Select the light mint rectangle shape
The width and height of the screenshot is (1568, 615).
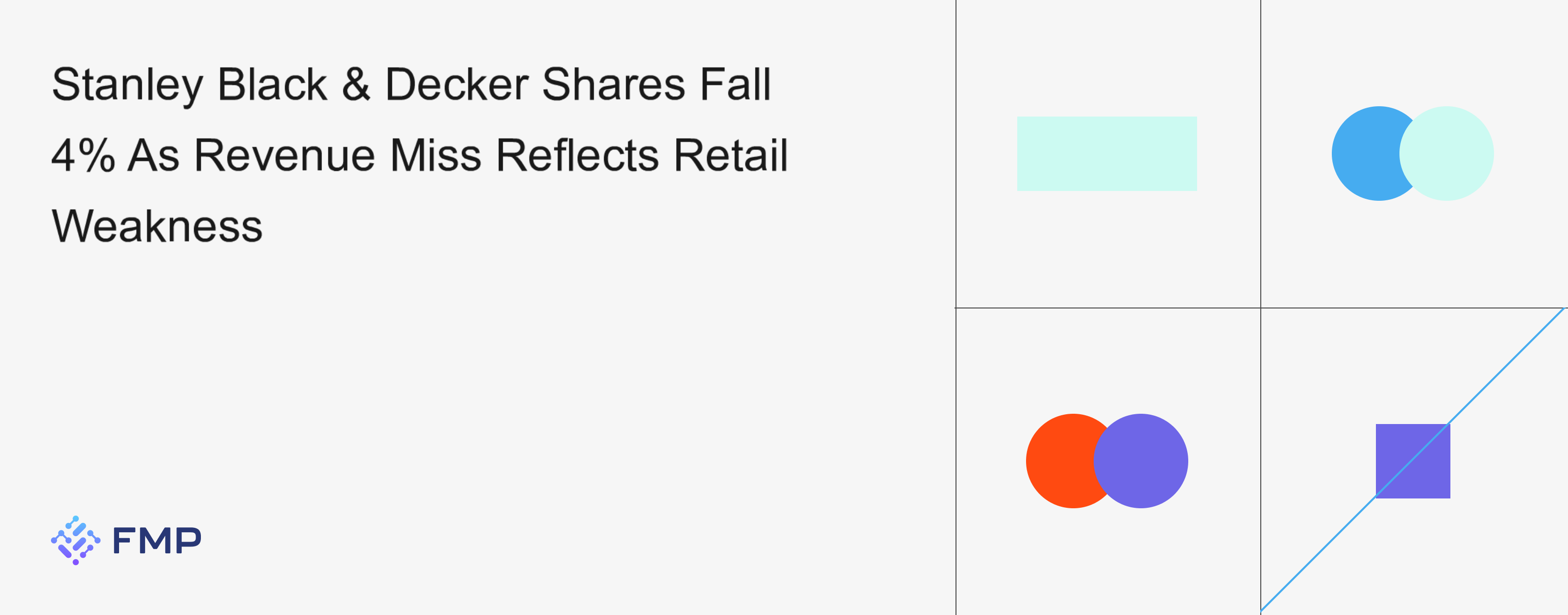[1106, 154]
